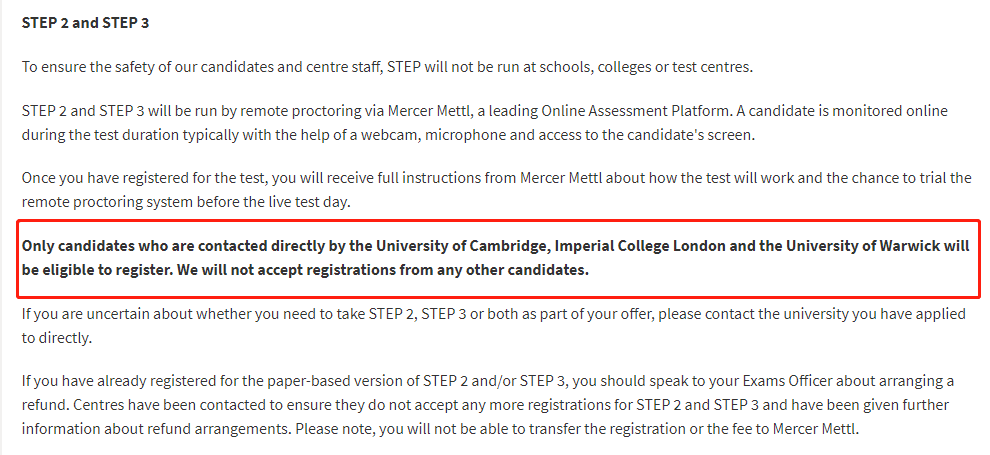
Task: Click the 'remote proctoring system before the live test day' line
Action: (x=185, y=202)
